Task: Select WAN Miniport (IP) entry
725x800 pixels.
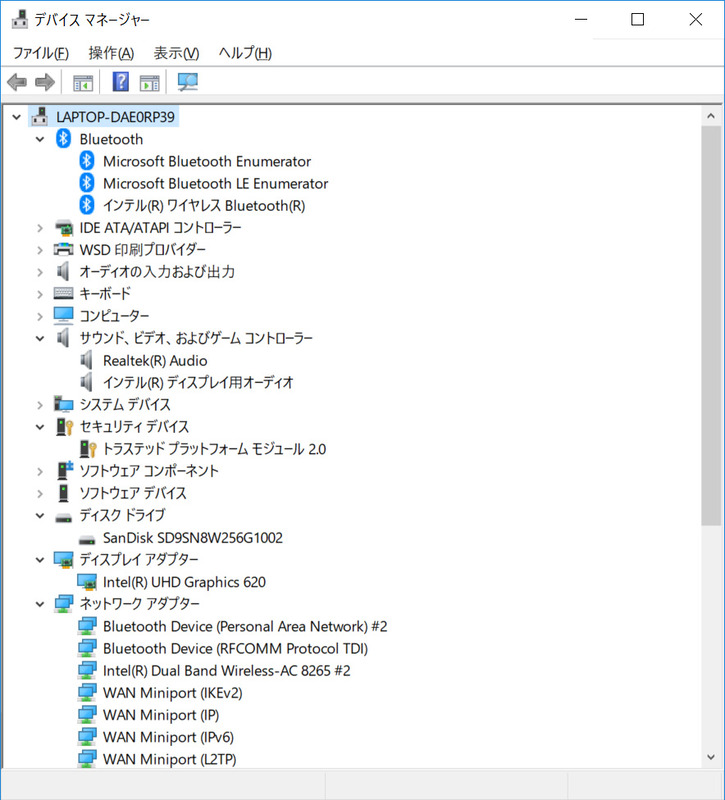Action: tap(161, 715)
